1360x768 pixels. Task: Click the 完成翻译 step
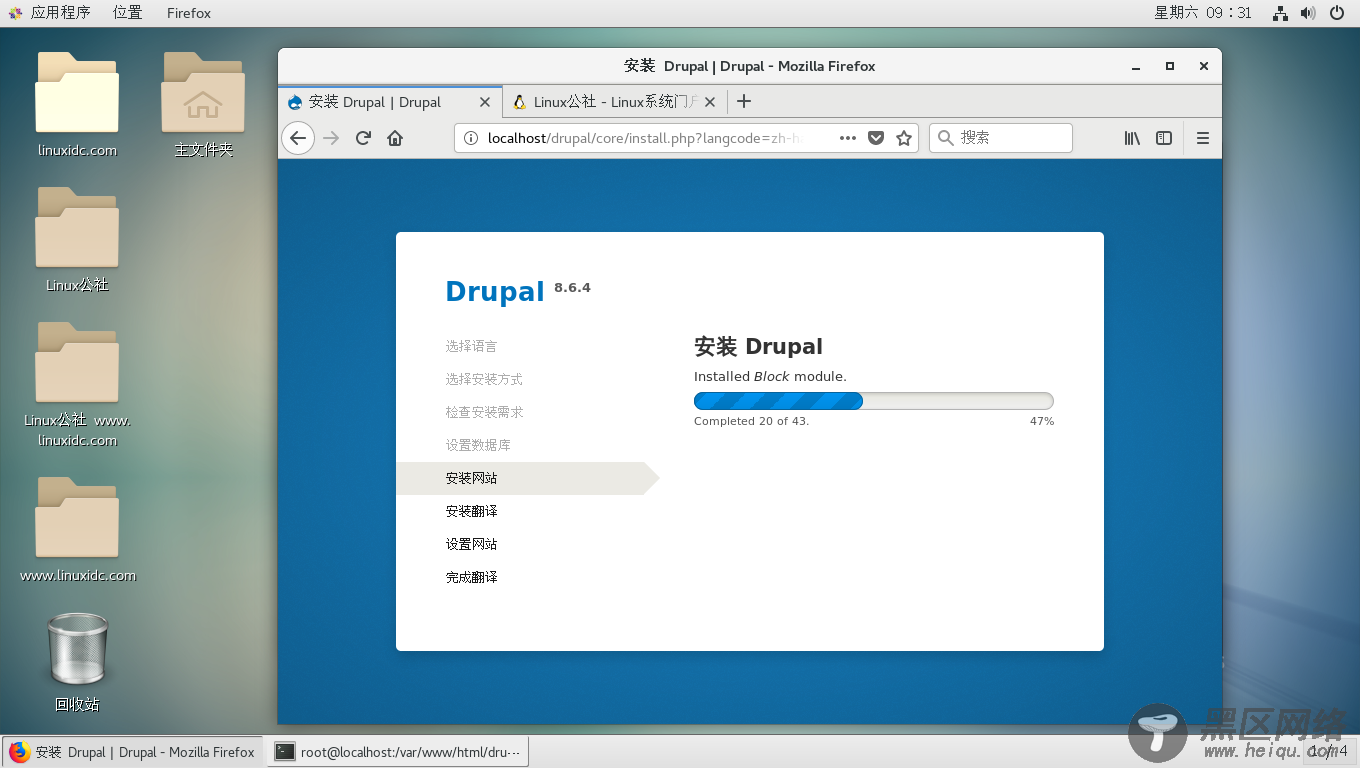(x=471, y=577)
